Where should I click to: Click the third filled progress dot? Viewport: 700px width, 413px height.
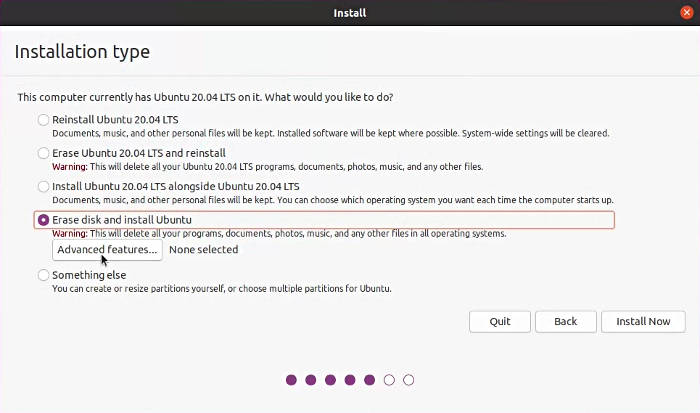click(x=330, y=380)
